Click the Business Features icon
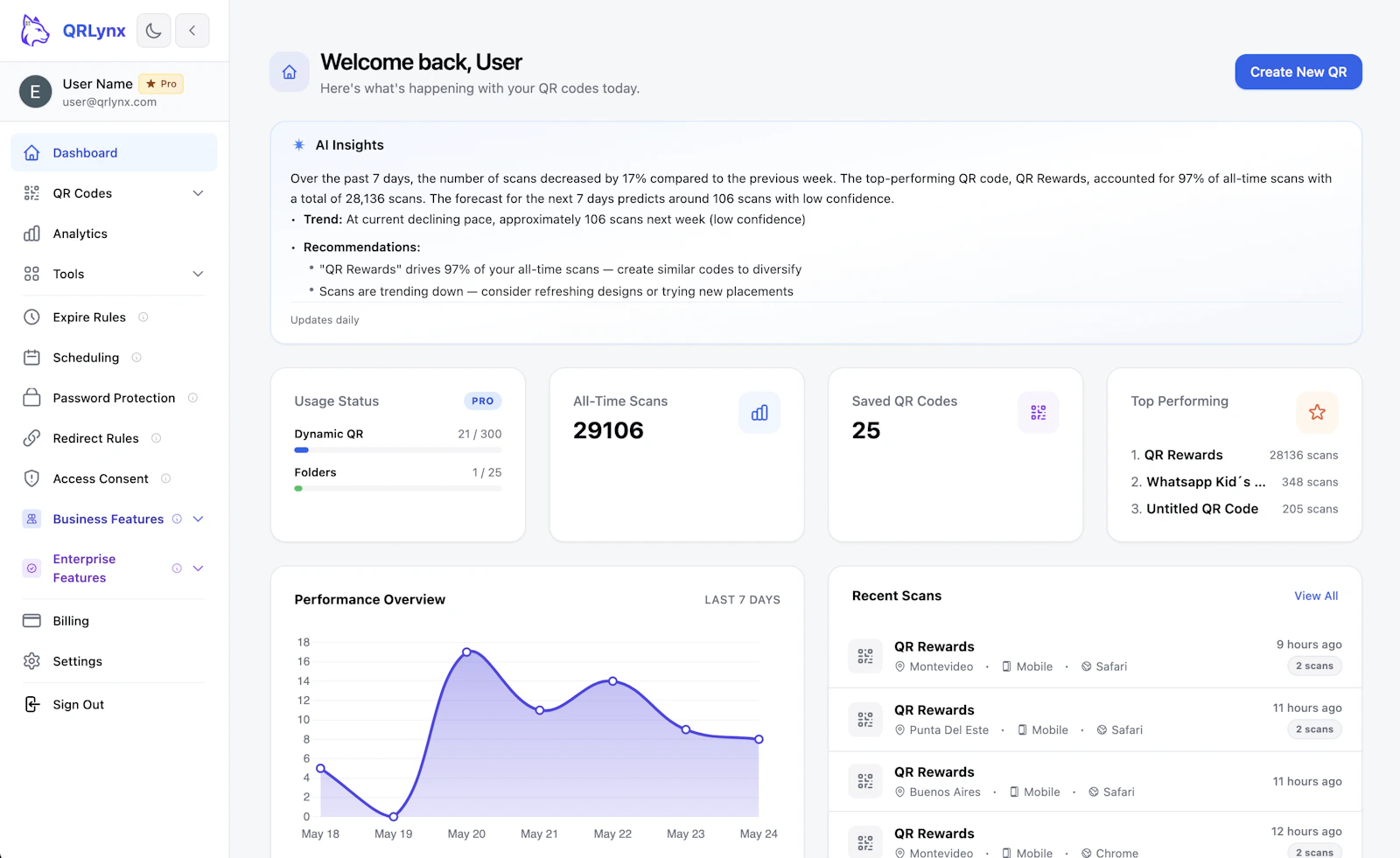Screen dimensions: 1400x858 [x=31, y=519]
